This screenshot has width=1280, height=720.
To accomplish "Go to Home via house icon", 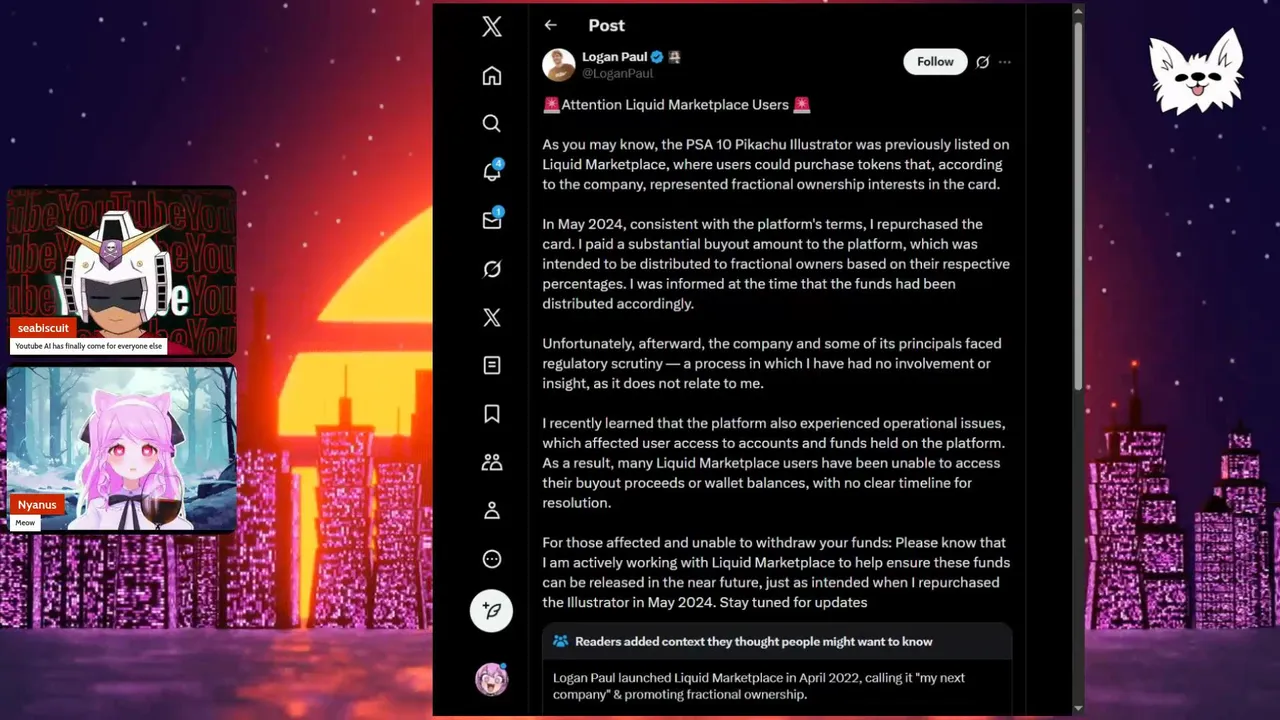I will click(x=491, y=76).
